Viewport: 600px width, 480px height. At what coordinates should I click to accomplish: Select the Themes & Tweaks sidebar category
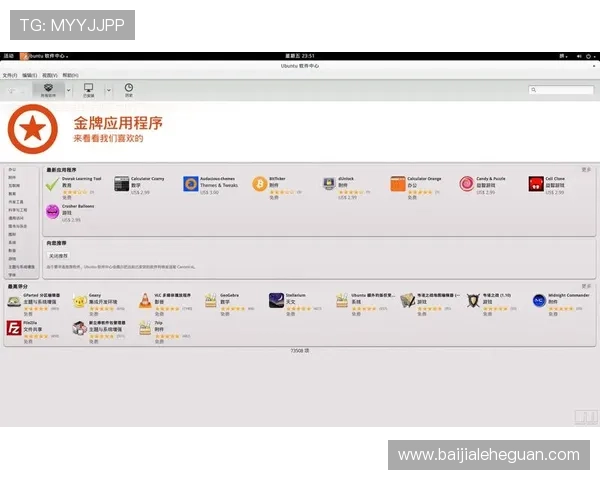point(22,267)
